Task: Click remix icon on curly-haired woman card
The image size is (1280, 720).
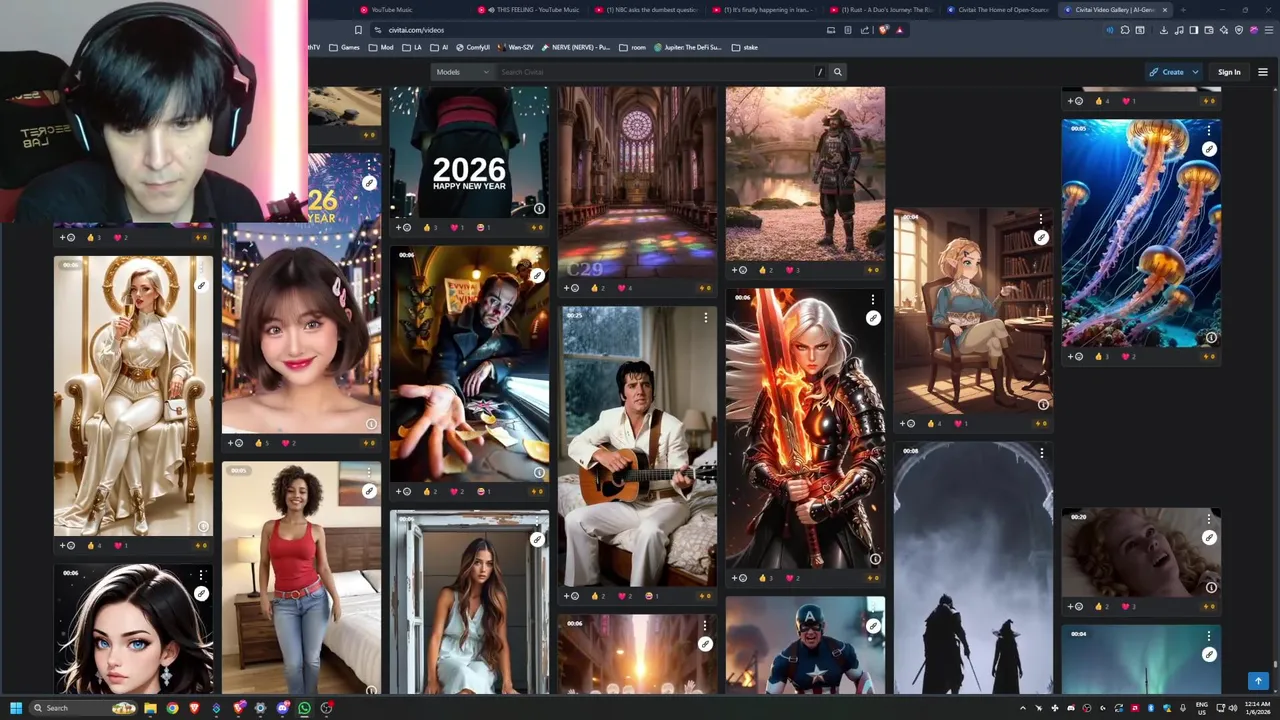Action: coord(1209,538)
